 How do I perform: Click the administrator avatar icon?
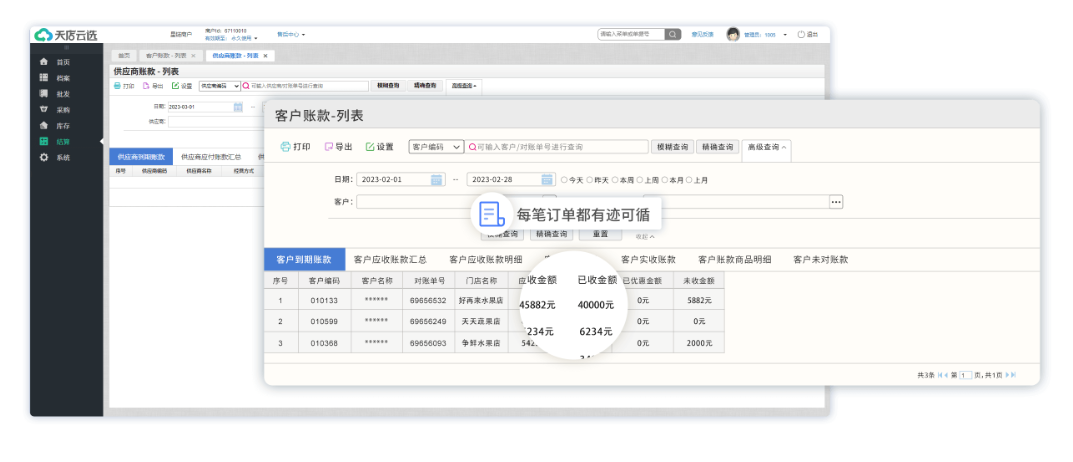point(733,34)
